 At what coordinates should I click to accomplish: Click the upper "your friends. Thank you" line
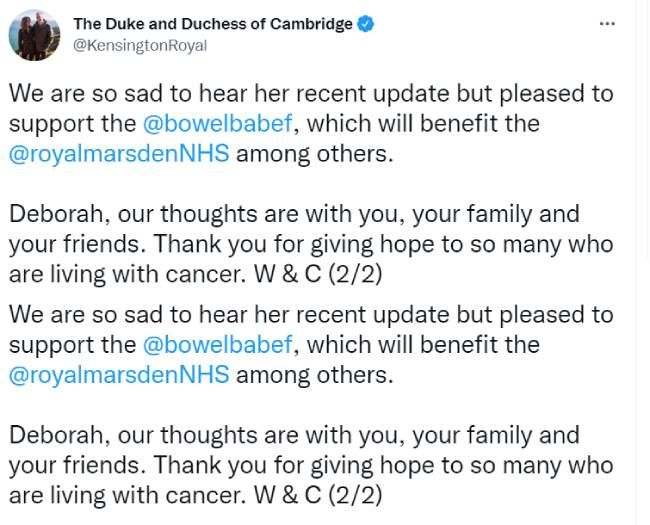(x=311, y=244)
